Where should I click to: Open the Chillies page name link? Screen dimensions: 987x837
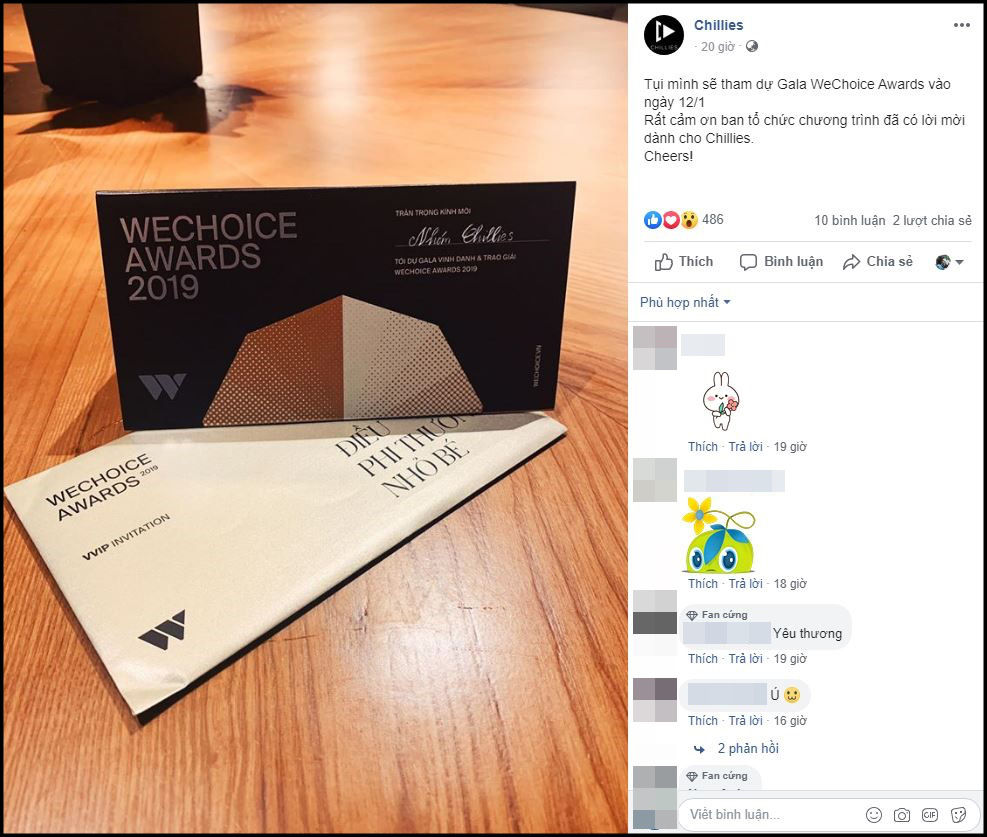coord(718,25)
